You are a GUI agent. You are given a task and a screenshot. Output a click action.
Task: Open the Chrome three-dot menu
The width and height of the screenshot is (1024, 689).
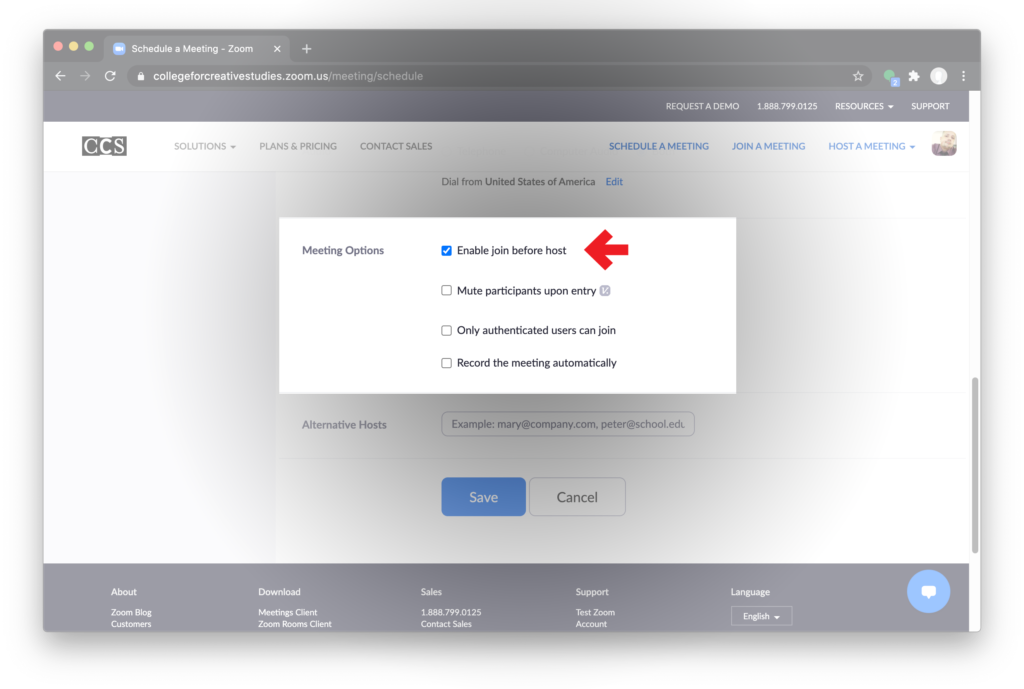pyautogui.click(x=963, y=76)
